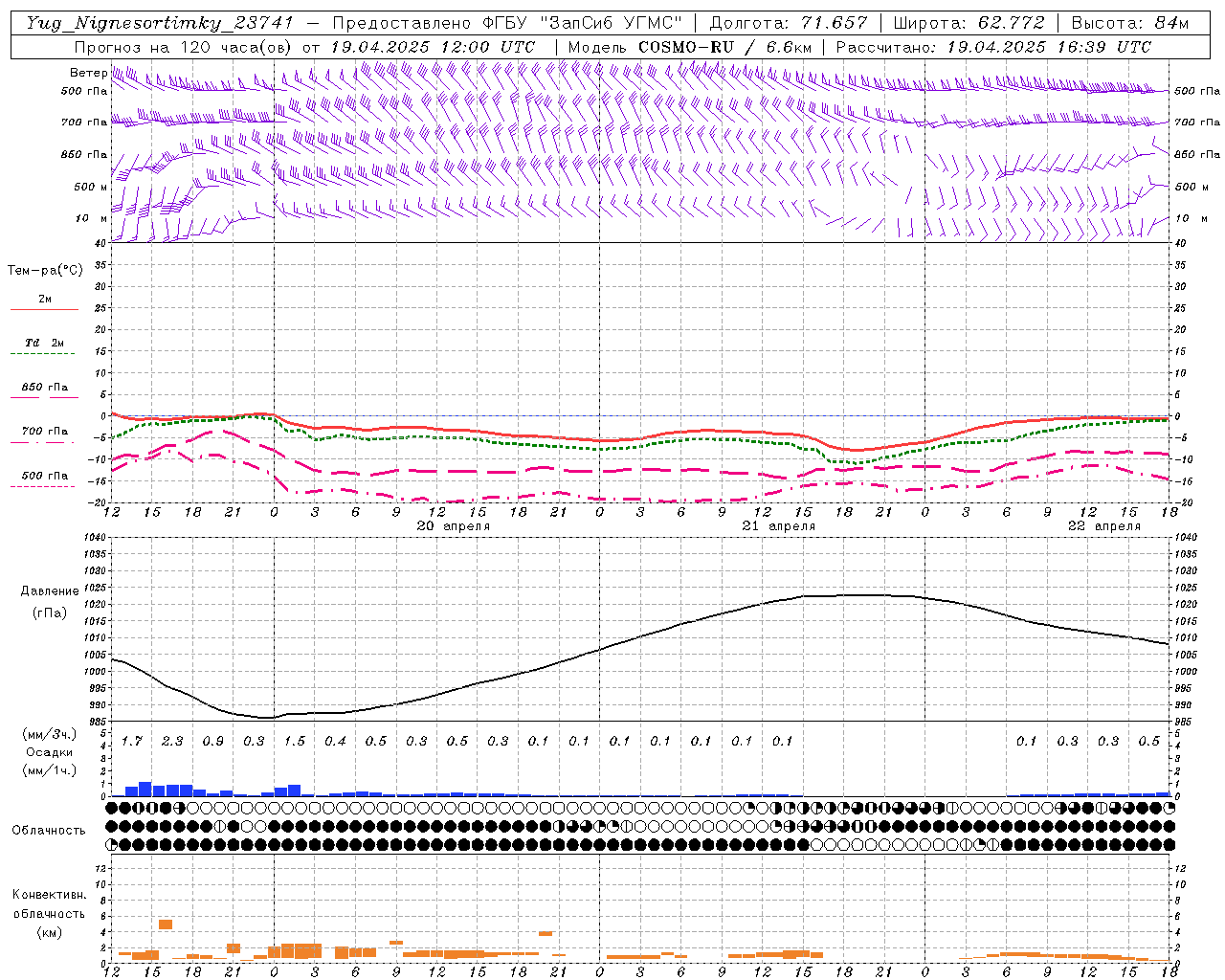Click the left 500 м wind level label
The height and width of the screenshot is (980, 1225).
point(91,187)
